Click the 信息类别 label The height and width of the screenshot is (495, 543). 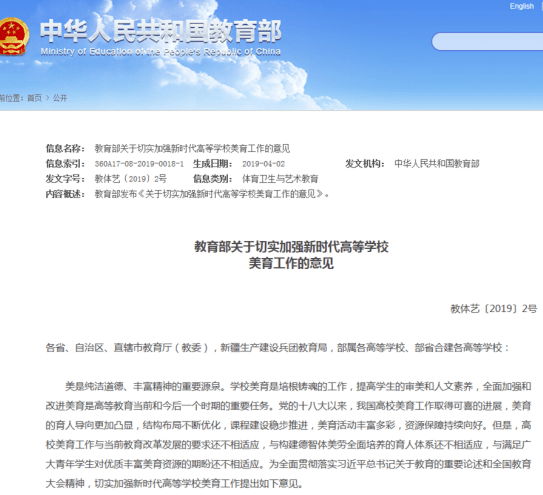212,179
